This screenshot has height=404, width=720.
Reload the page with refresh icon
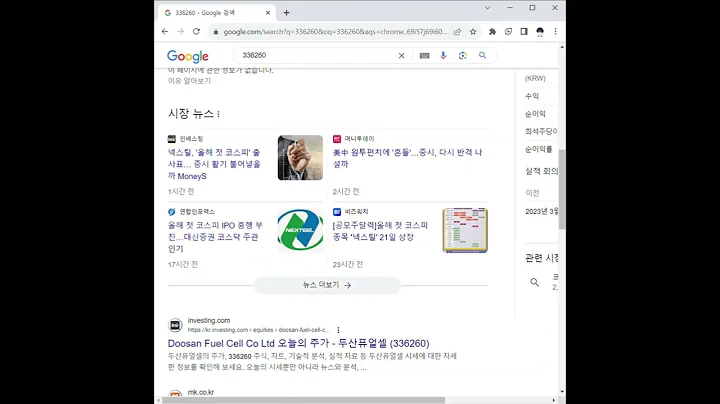(196, 31)
